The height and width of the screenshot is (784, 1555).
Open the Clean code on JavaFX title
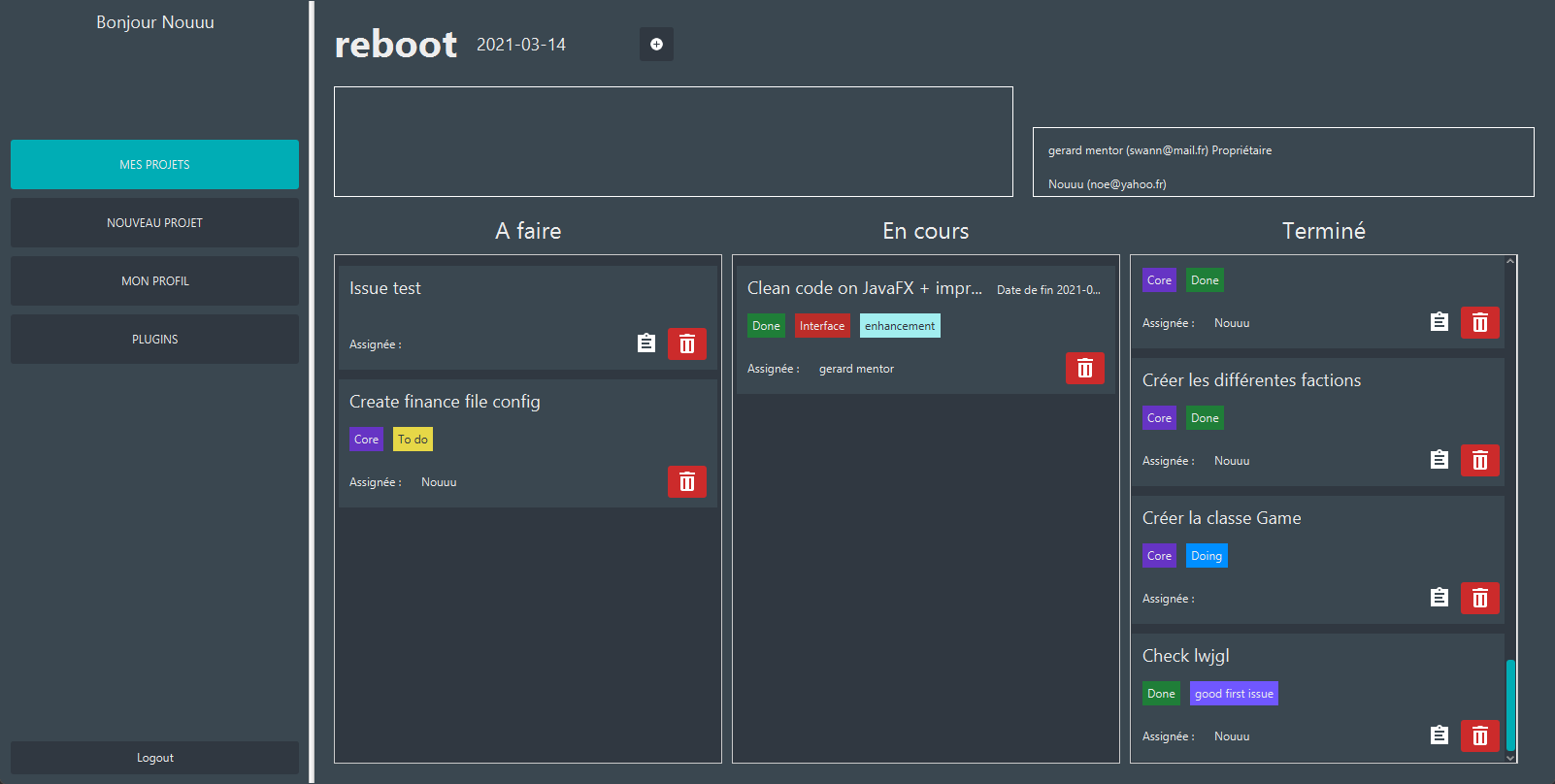[865, 288]
